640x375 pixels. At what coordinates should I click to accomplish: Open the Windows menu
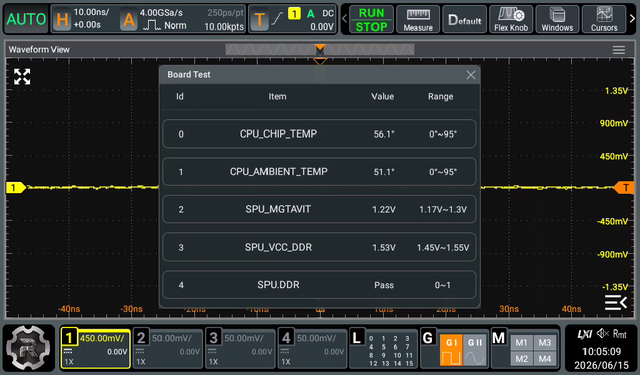(x=557, y=19)
